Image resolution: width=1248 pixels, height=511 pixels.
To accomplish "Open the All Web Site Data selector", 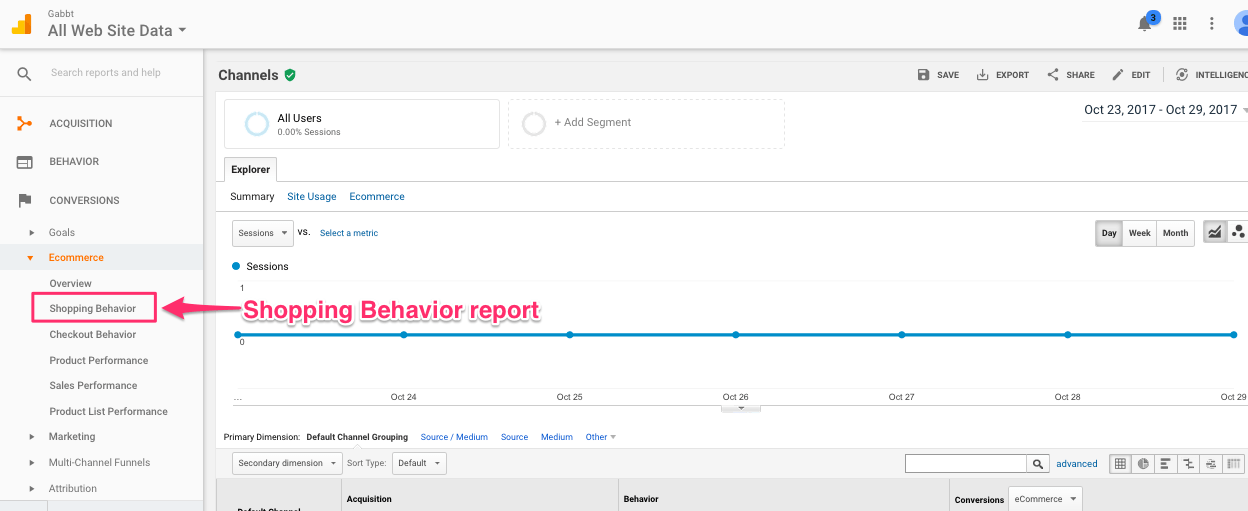I will click(117, 30).
